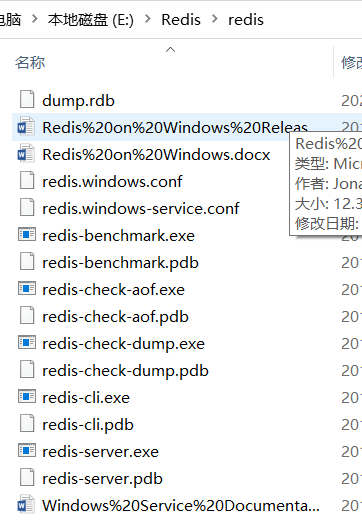Select the dump.rdb file icon
362x527 pixels.
click(x=27, y=99)
